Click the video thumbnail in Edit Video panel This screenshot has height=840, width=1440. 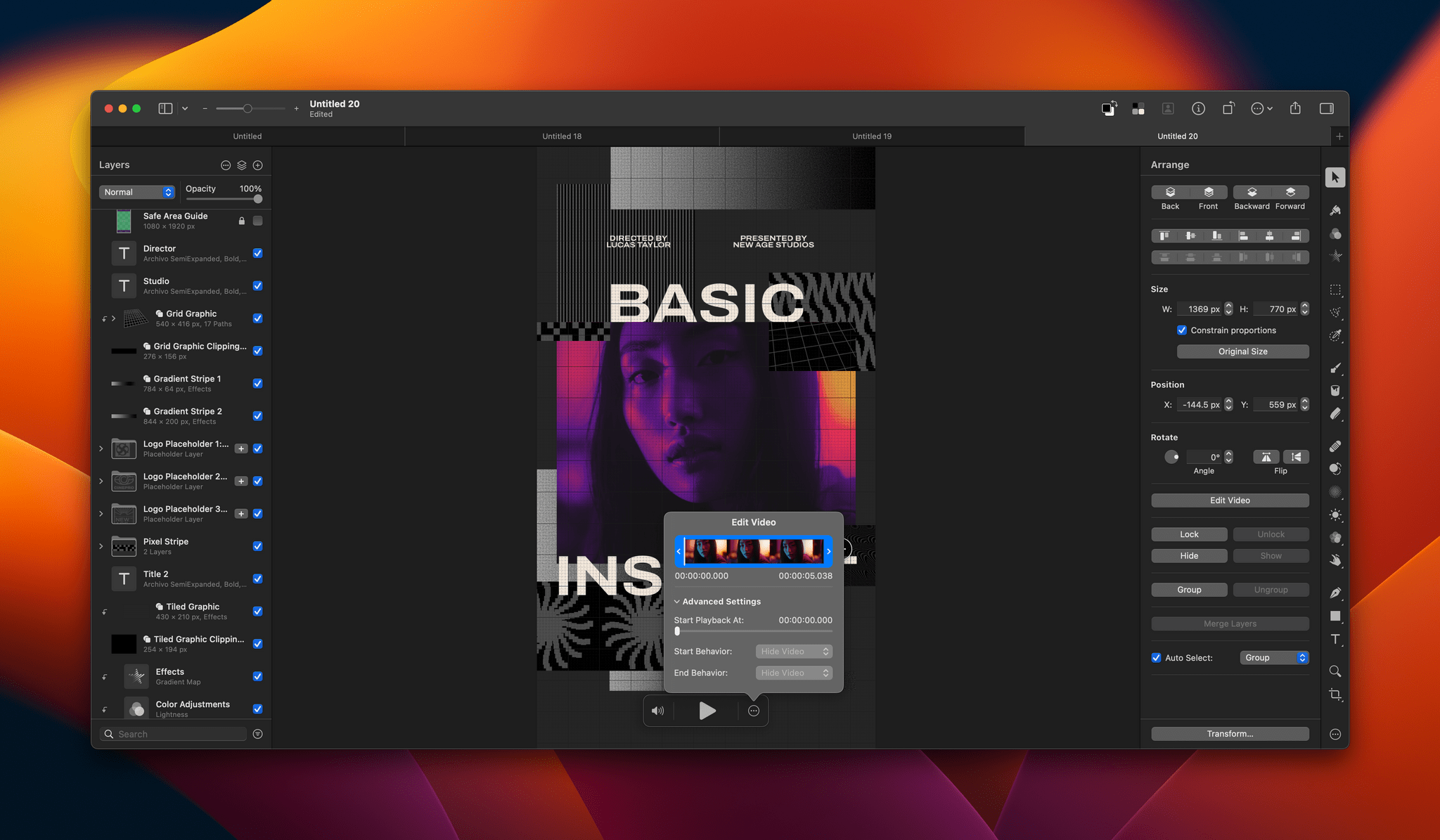click(x=753, y=551)
